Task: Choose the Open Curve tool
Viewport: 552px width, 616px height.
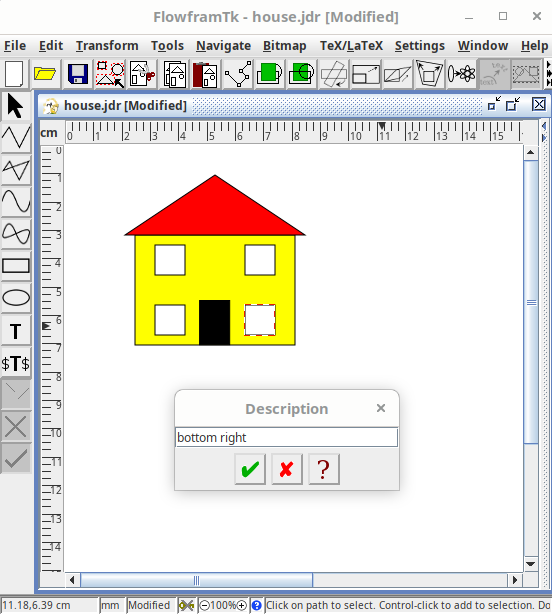Action: click(x=16, y=202)
